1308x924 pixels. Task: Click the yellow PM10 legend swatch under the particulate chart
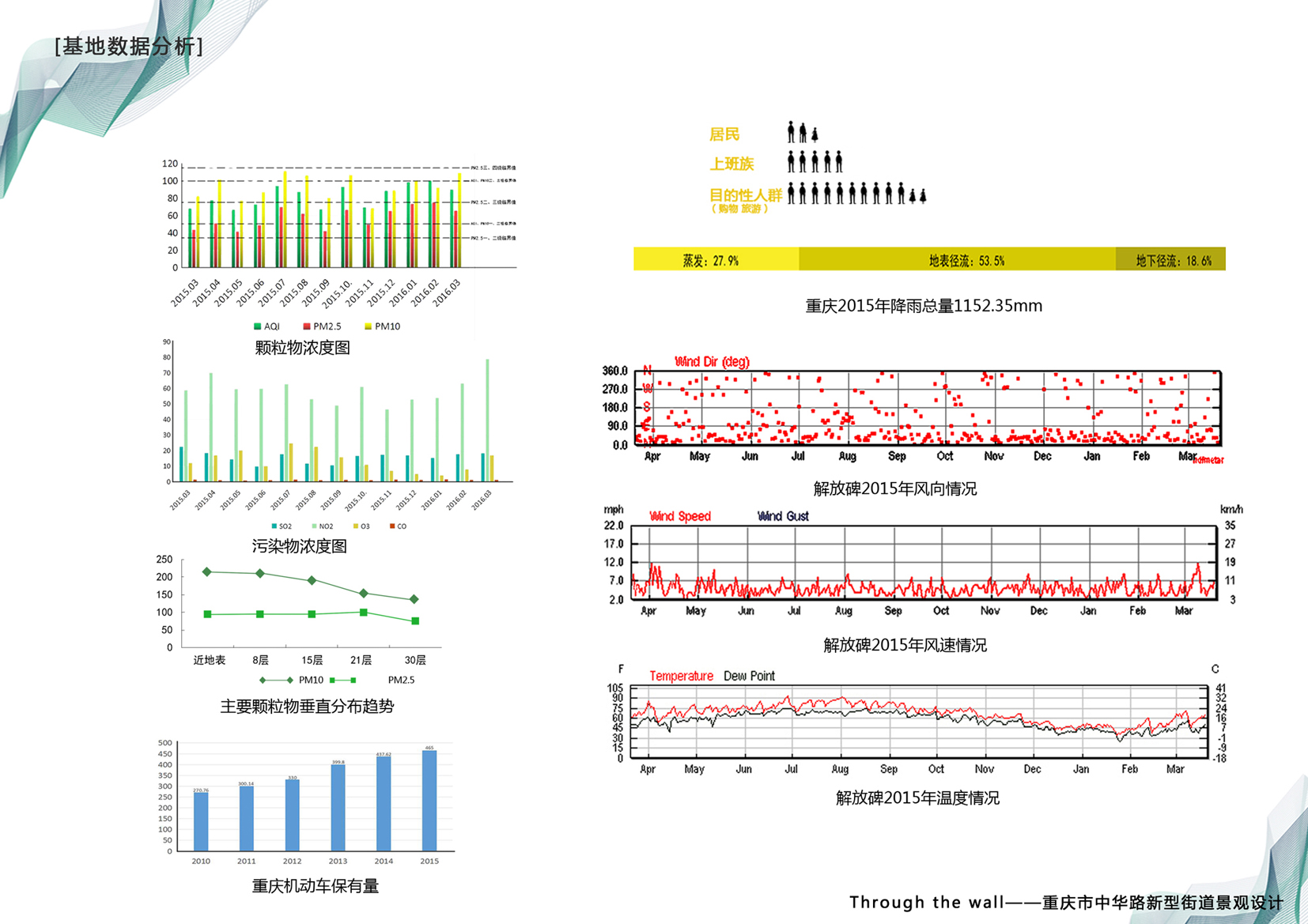pyautogui.click(x=368, y=326)
